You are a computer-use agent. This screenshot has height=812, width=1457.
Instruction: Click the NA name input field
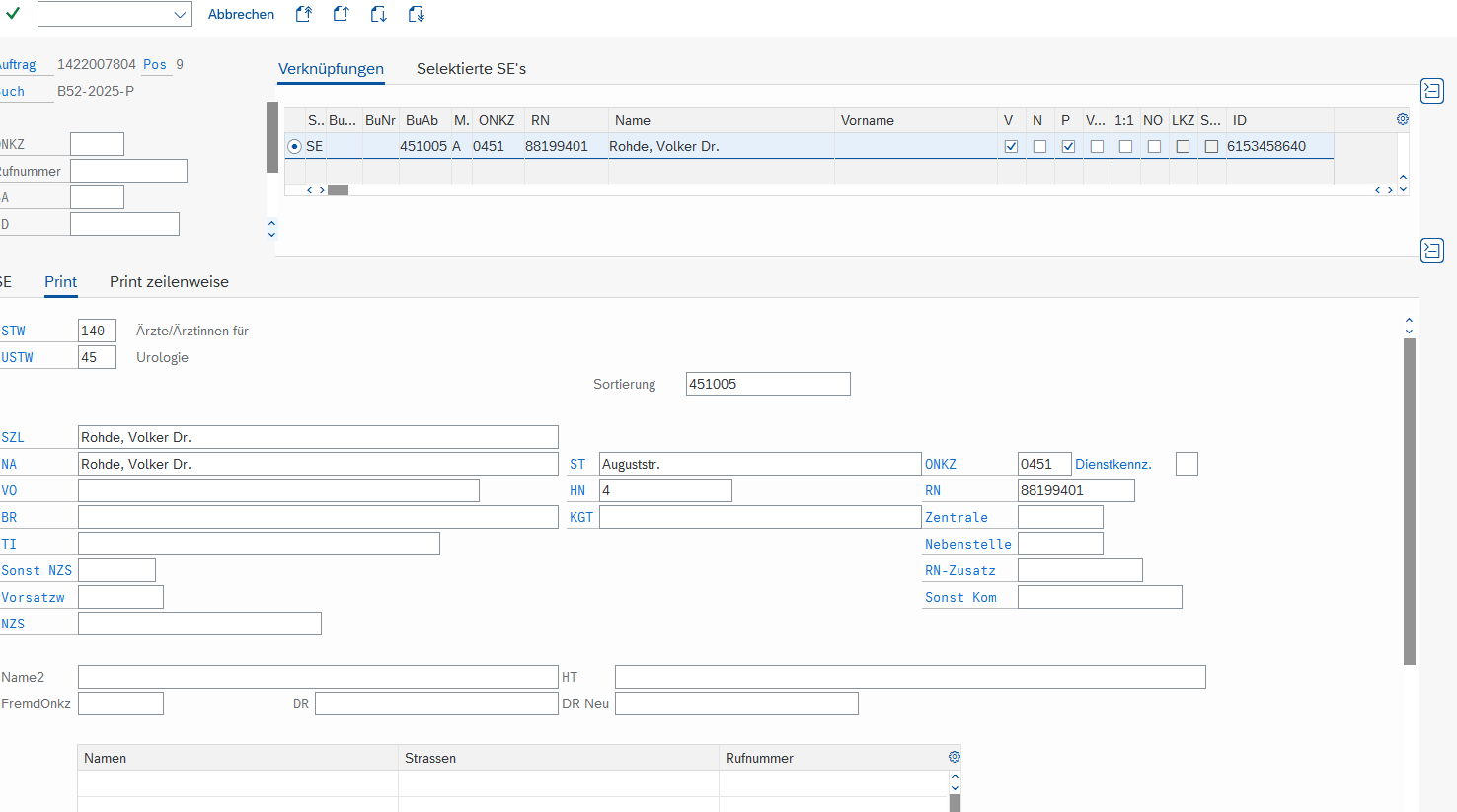[x=318, y=464]
